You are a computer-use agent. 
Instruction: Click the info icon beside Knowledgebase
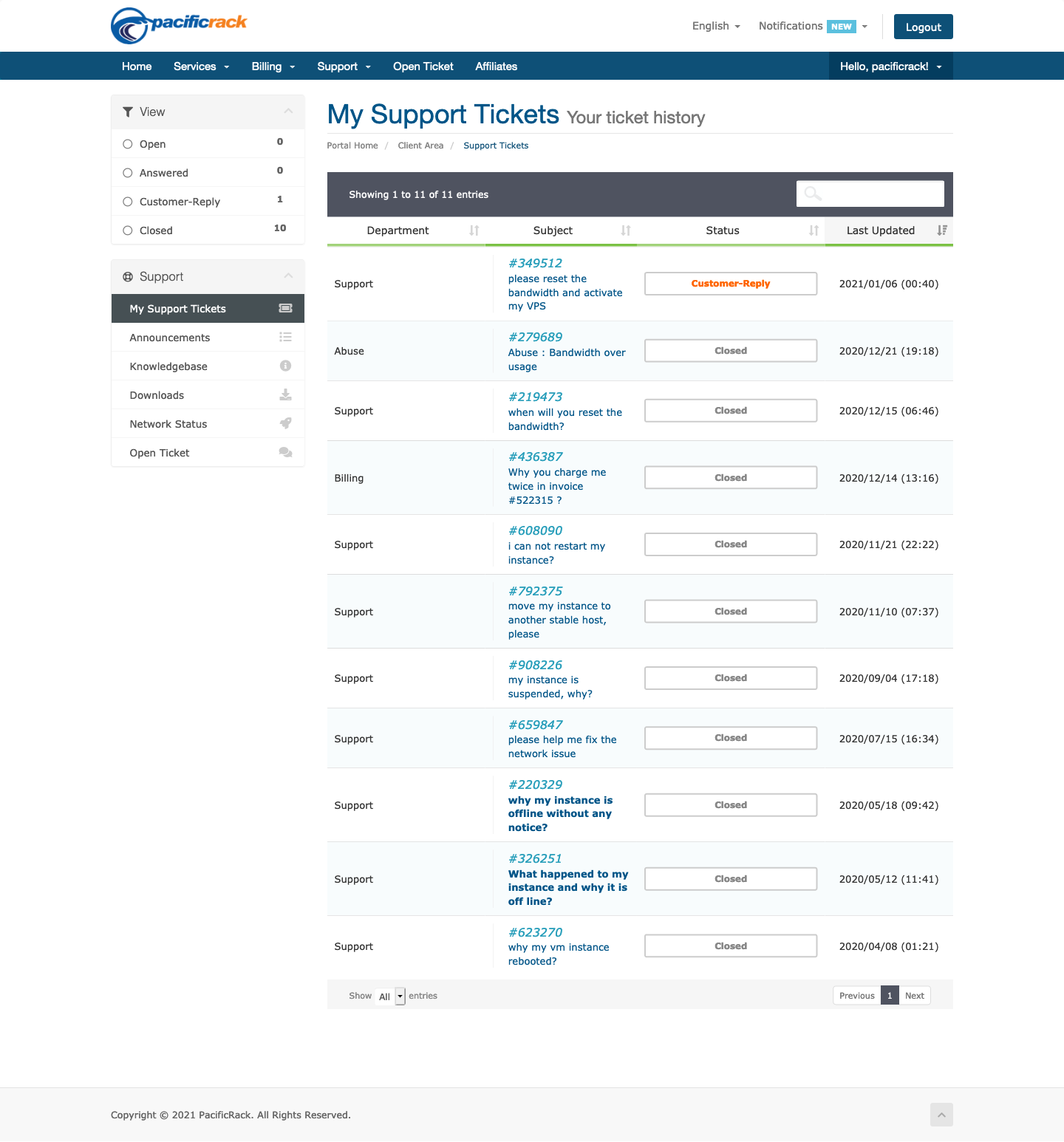coord(285,366)
